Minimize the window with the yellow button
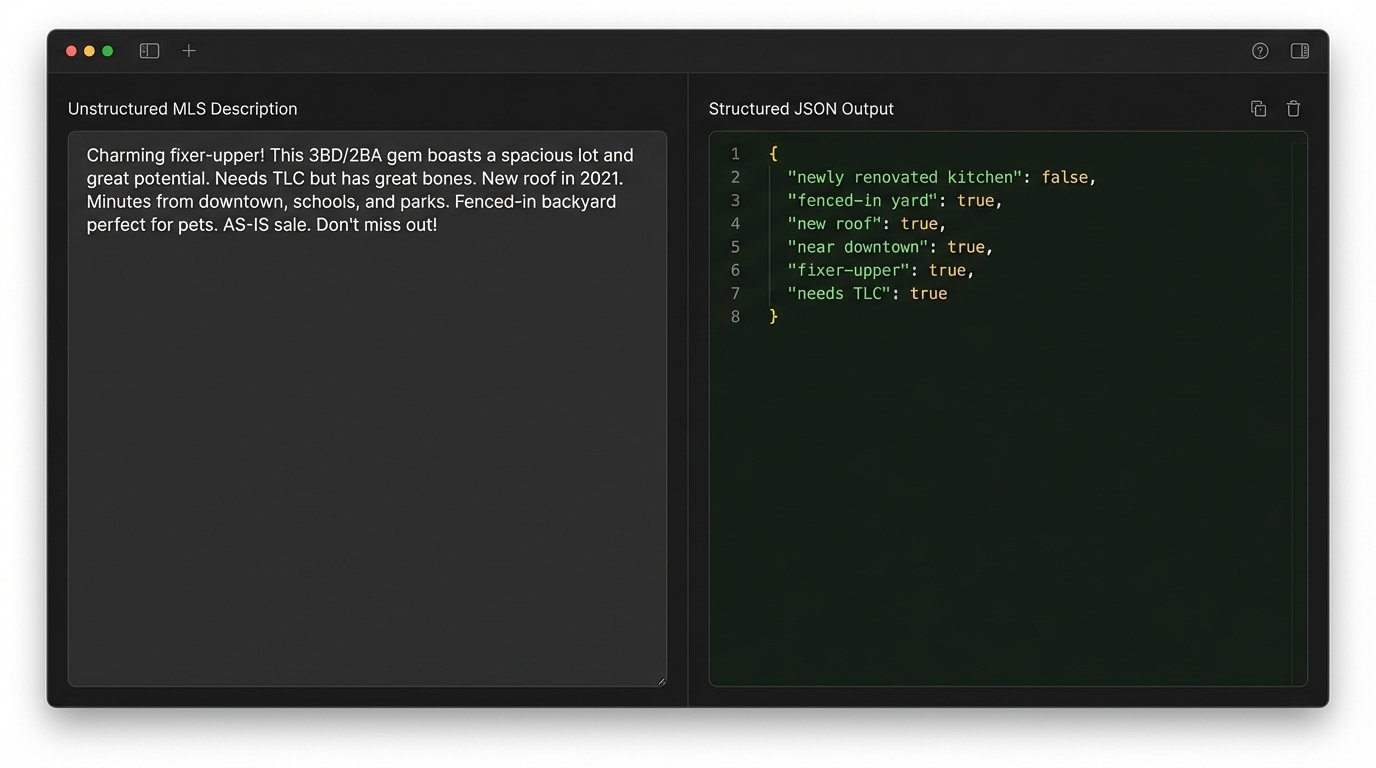The width and height of the screenshot is (1376, 768). click(89, 51)
